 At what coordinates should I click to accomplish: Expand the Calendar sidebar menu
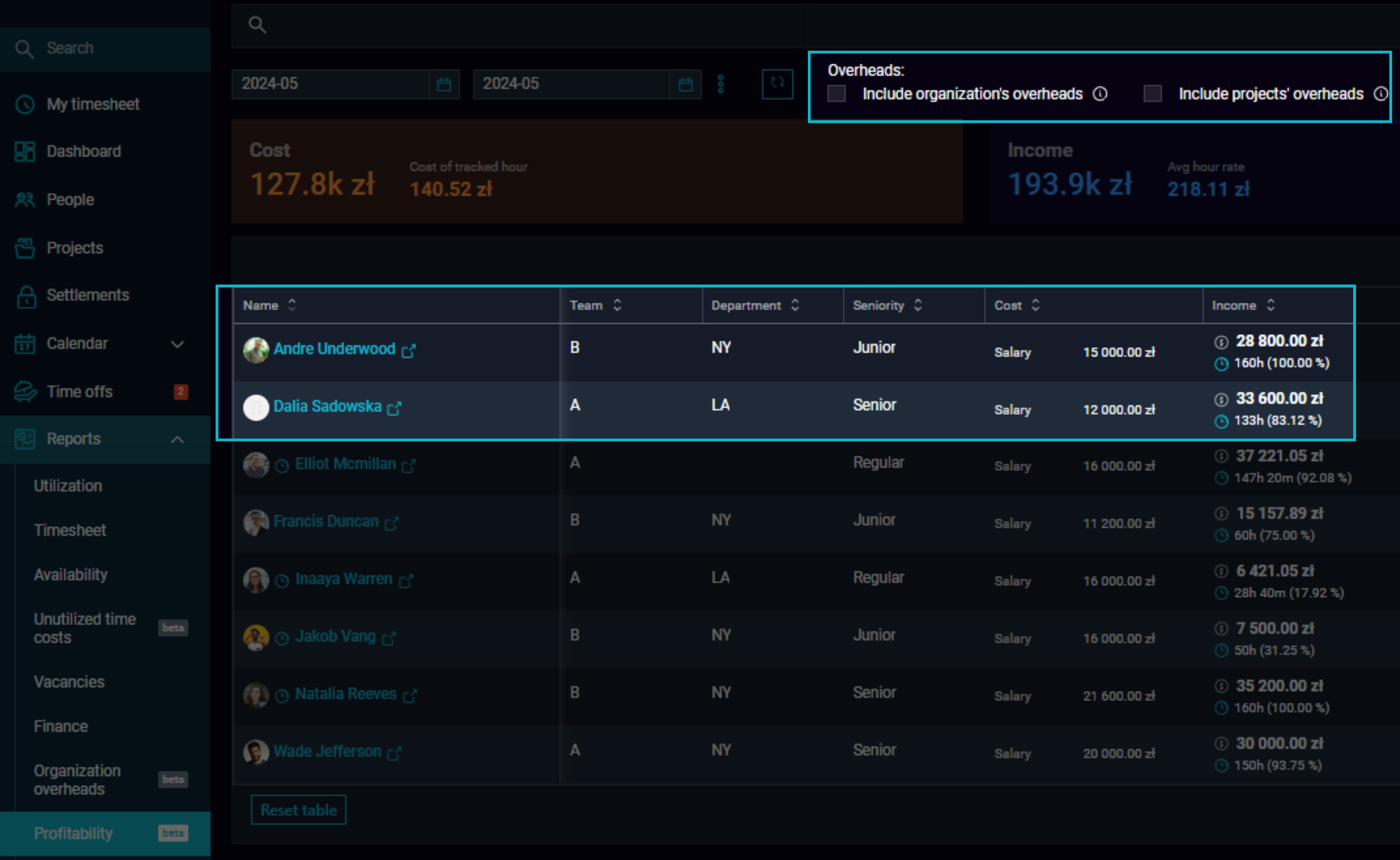[x=177, y=344]
